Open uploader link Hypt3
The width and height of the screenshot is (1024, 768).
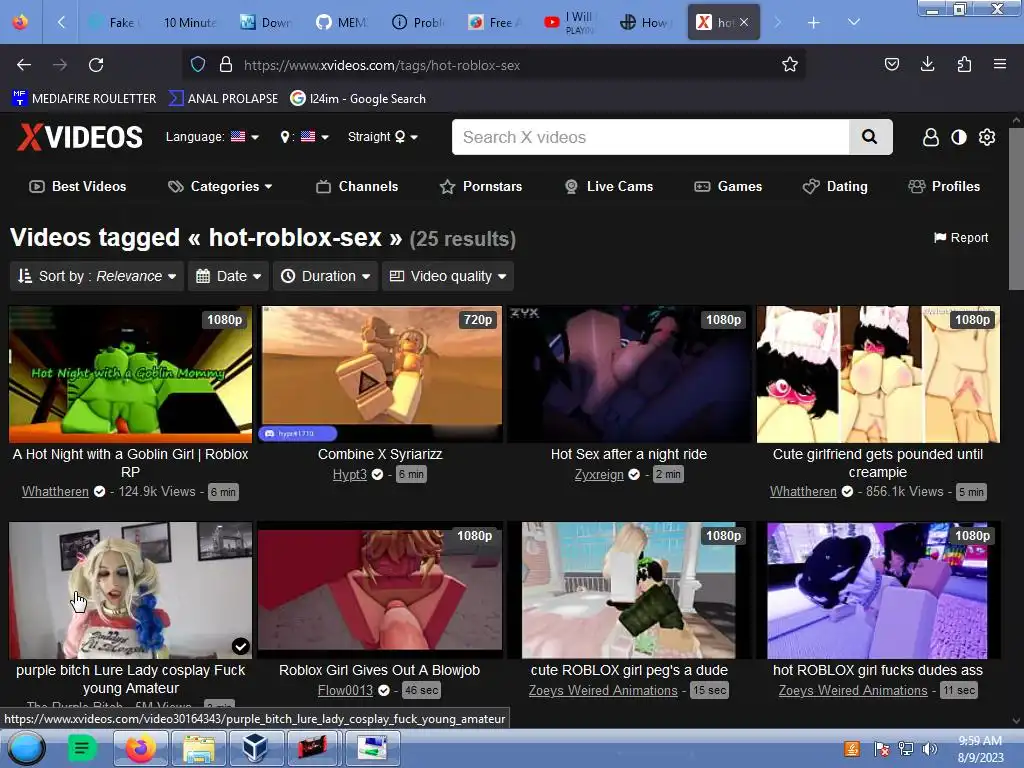pyautogui.click(x=350, y=475)
